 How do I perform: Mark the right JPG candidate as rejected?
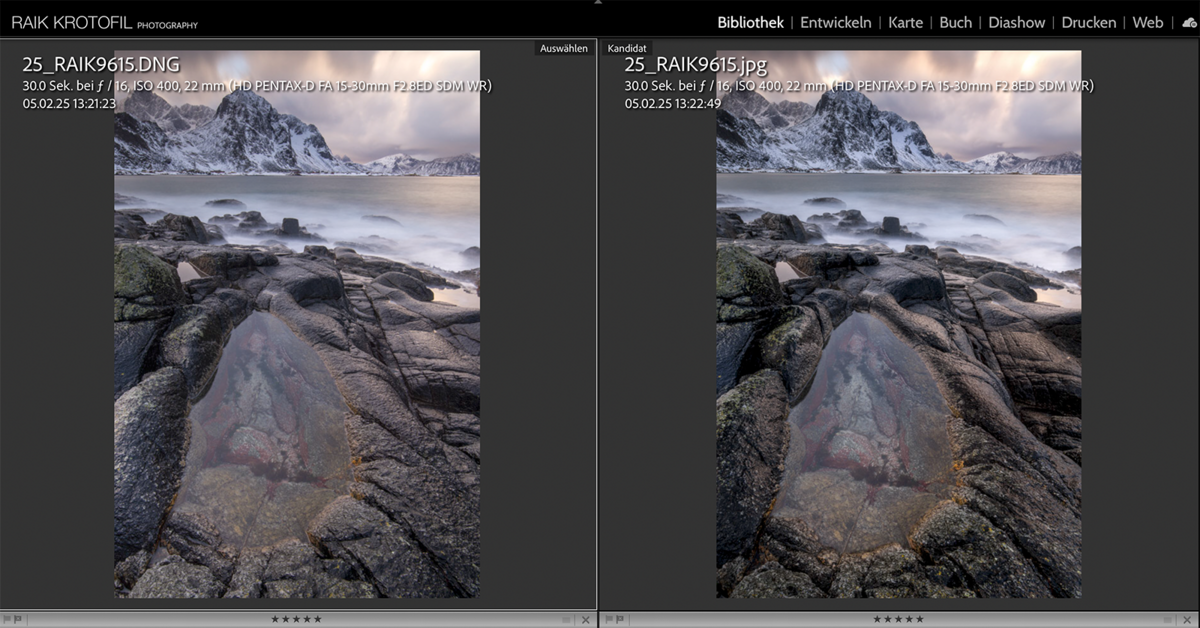click(x=620, y=620)
